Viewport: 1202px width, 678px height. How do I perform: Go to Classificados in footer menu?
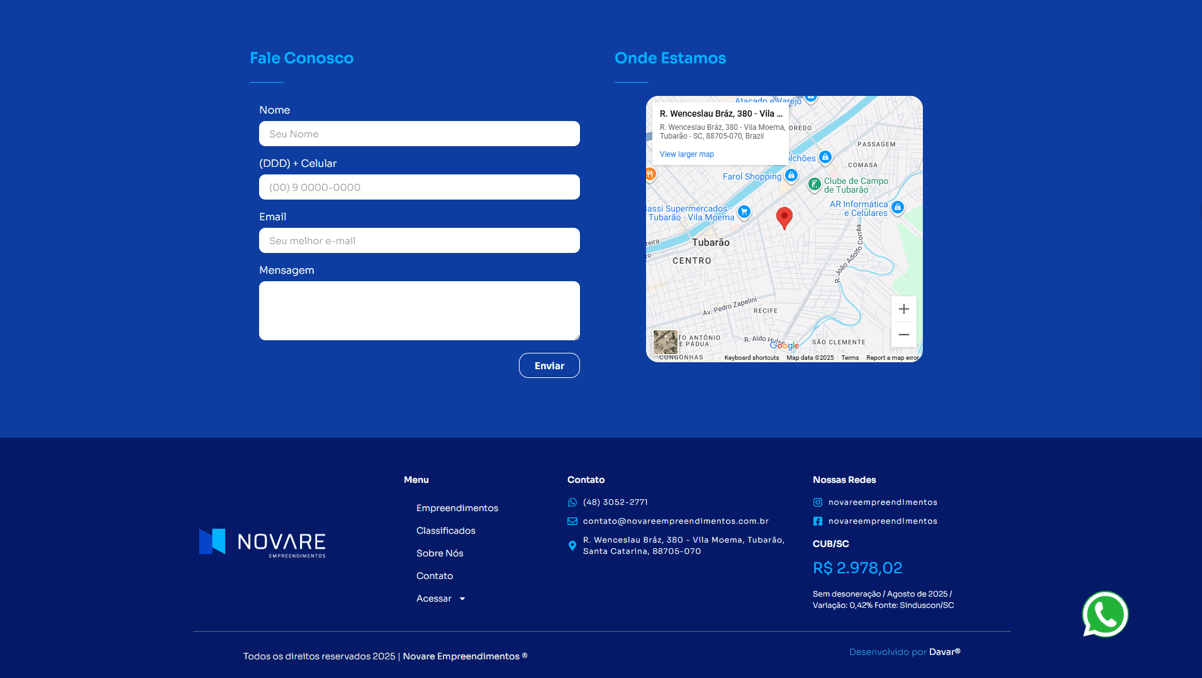(446, 531)
